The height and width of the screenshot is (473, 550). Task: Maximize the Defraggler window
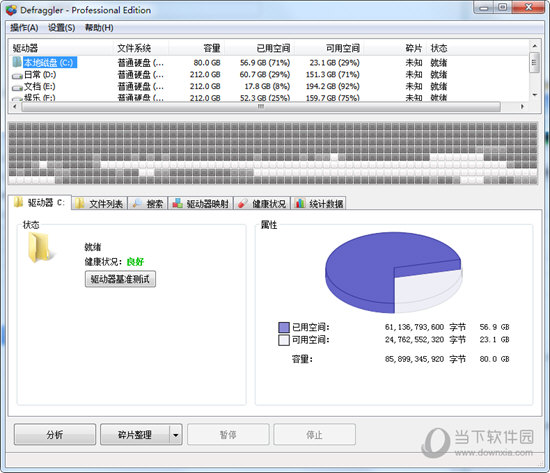[503, 8]
